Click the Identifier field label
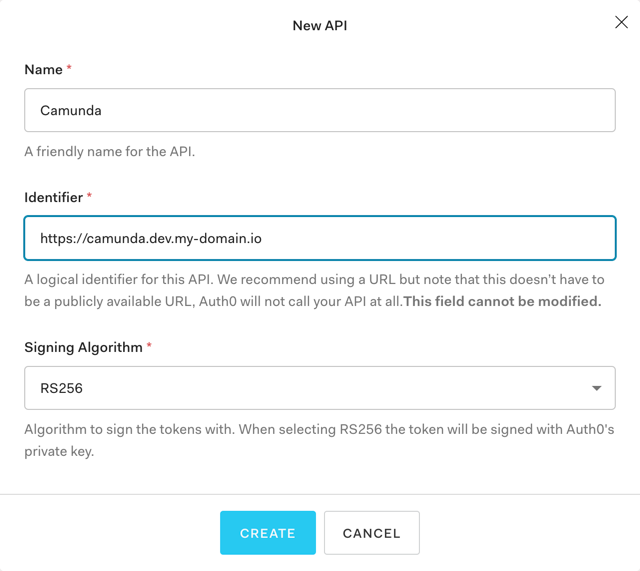 pyautogui.click(x=53, y=198)
